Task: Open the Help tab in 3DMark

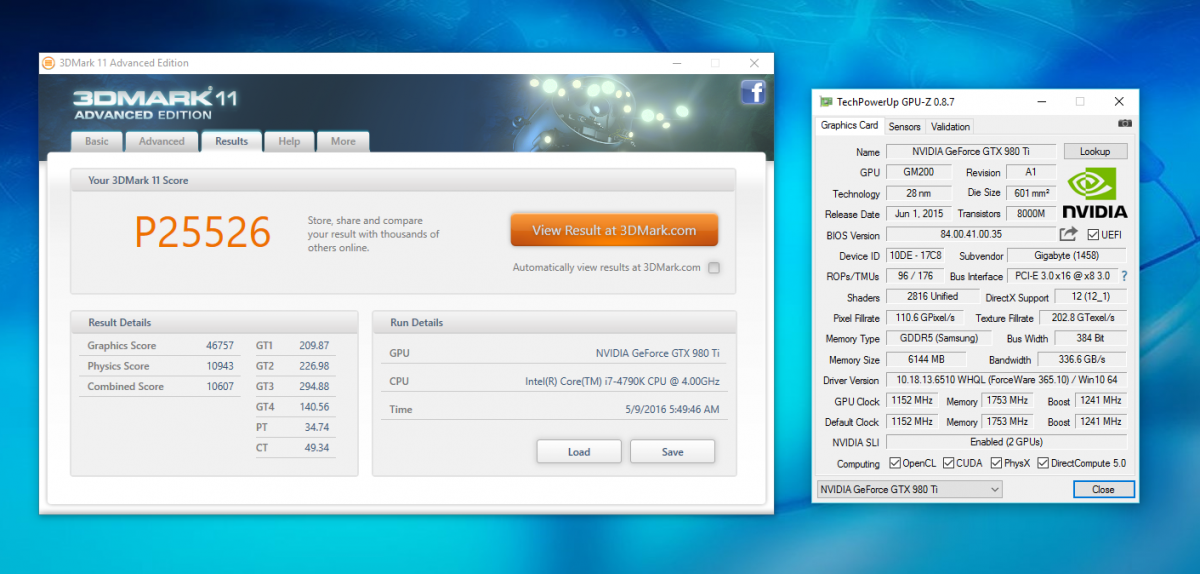Action: (x=289, y=141)
